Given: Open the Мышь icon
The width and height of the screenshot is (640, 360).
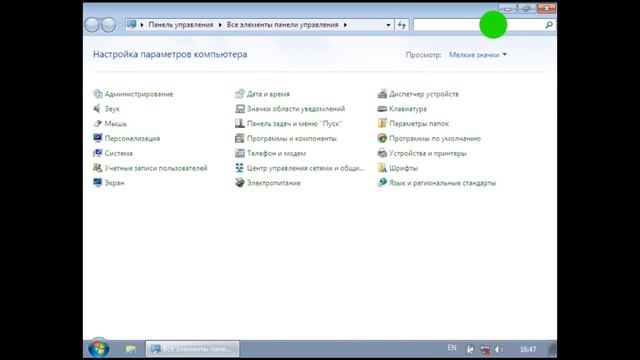Looking at the screenshot, I should point(98,123).
